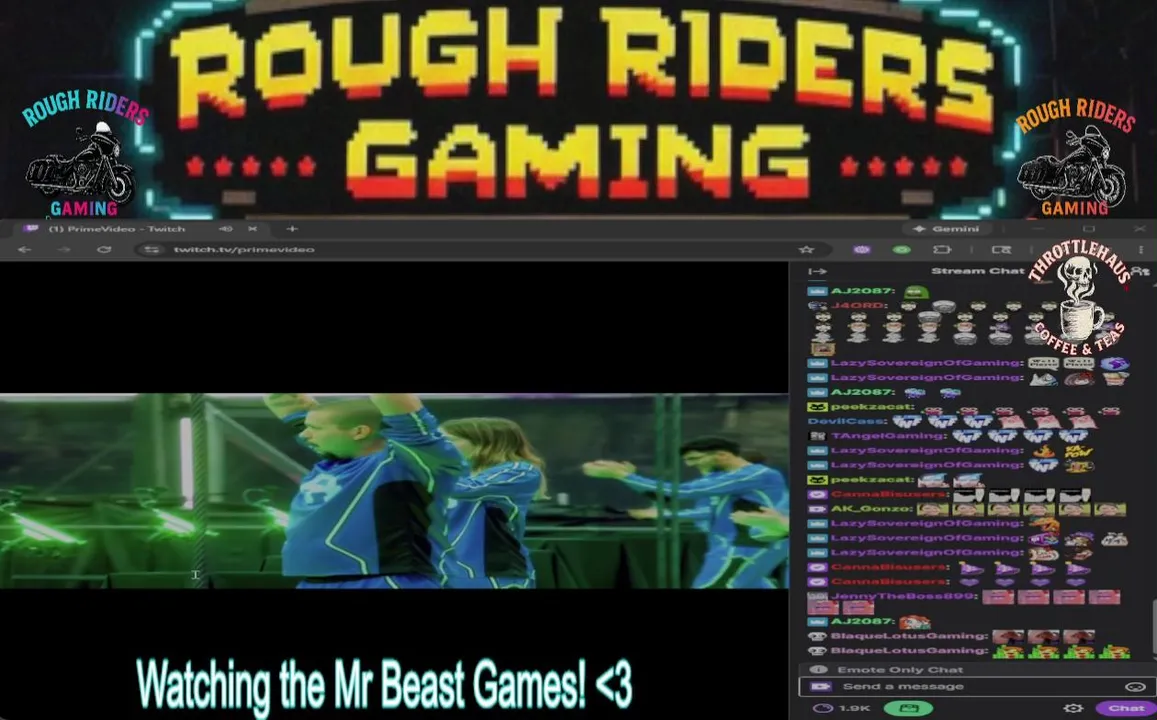Click the browser back arrow
This screenshot has width=1157, height=720.
(24, 249)
